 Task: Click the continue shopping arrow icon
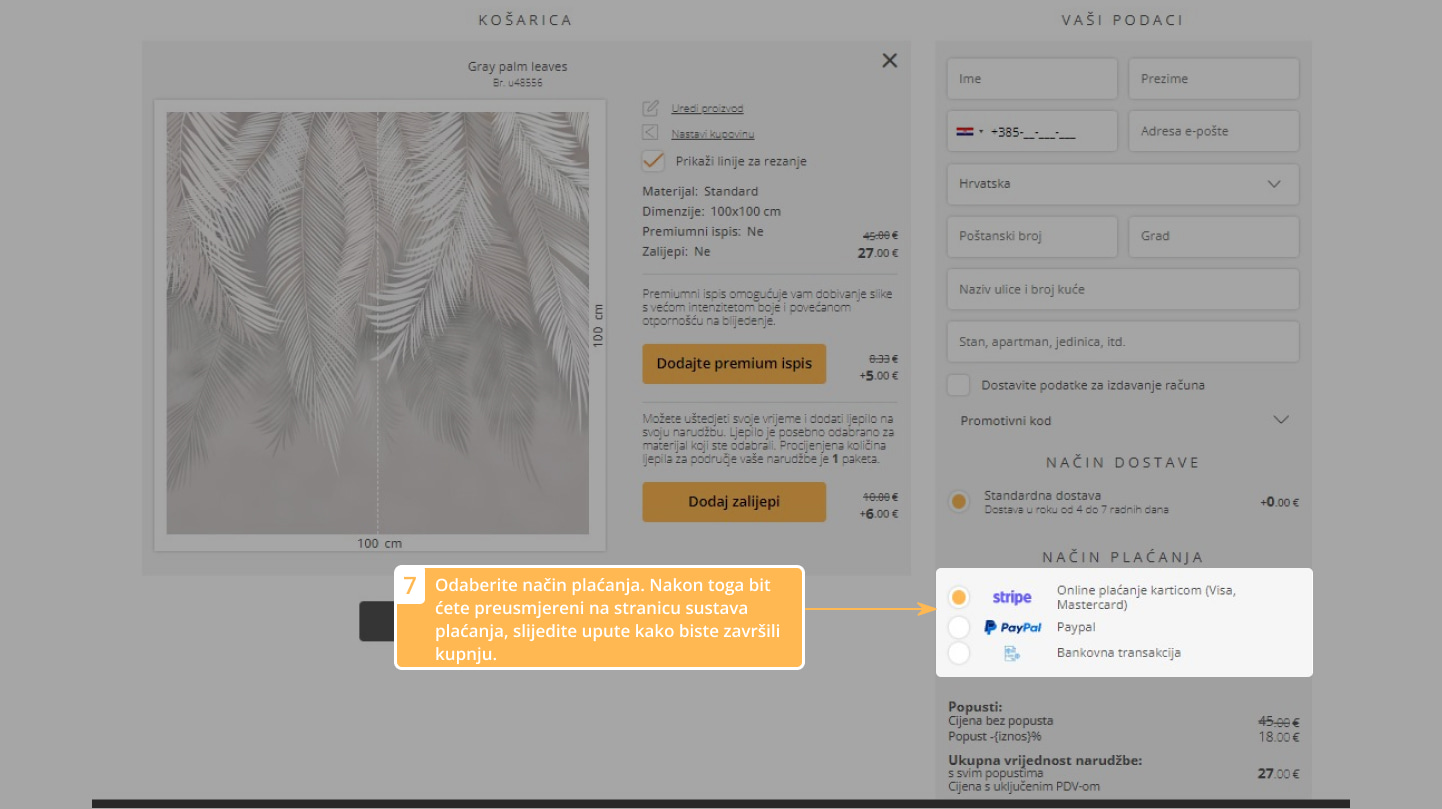(651, 133)
